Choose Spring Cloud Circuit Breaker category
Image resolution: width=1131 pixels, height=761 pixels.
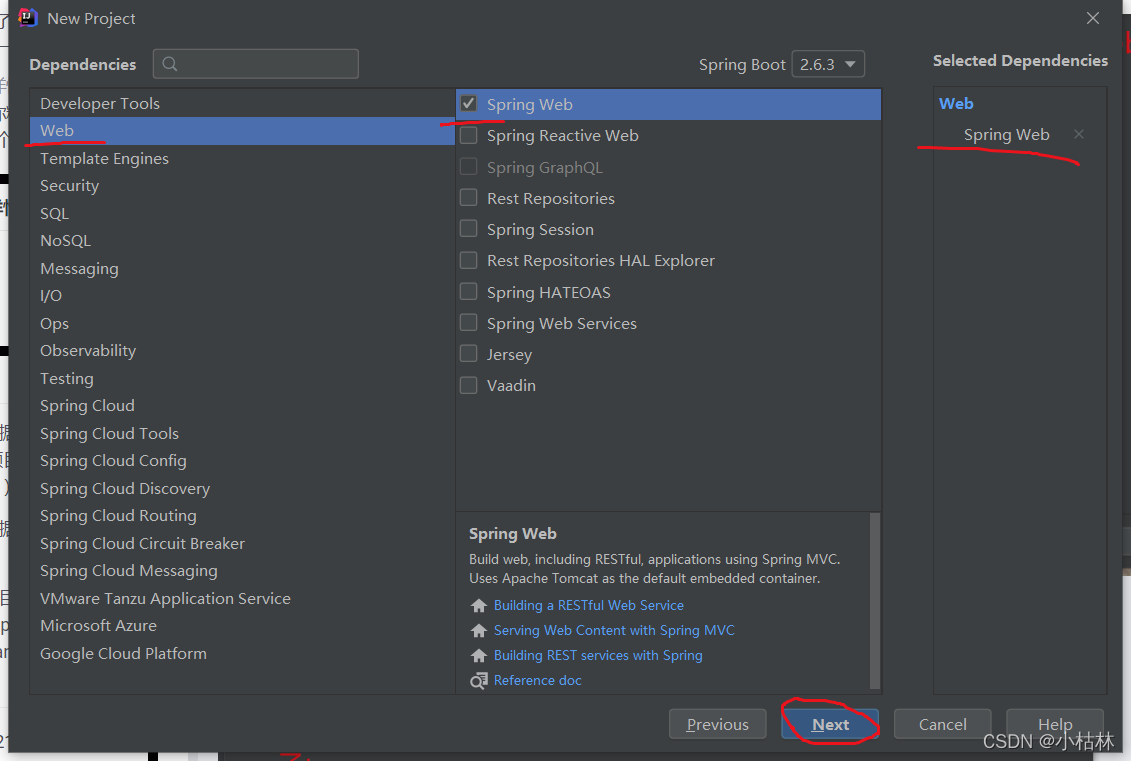242,543
